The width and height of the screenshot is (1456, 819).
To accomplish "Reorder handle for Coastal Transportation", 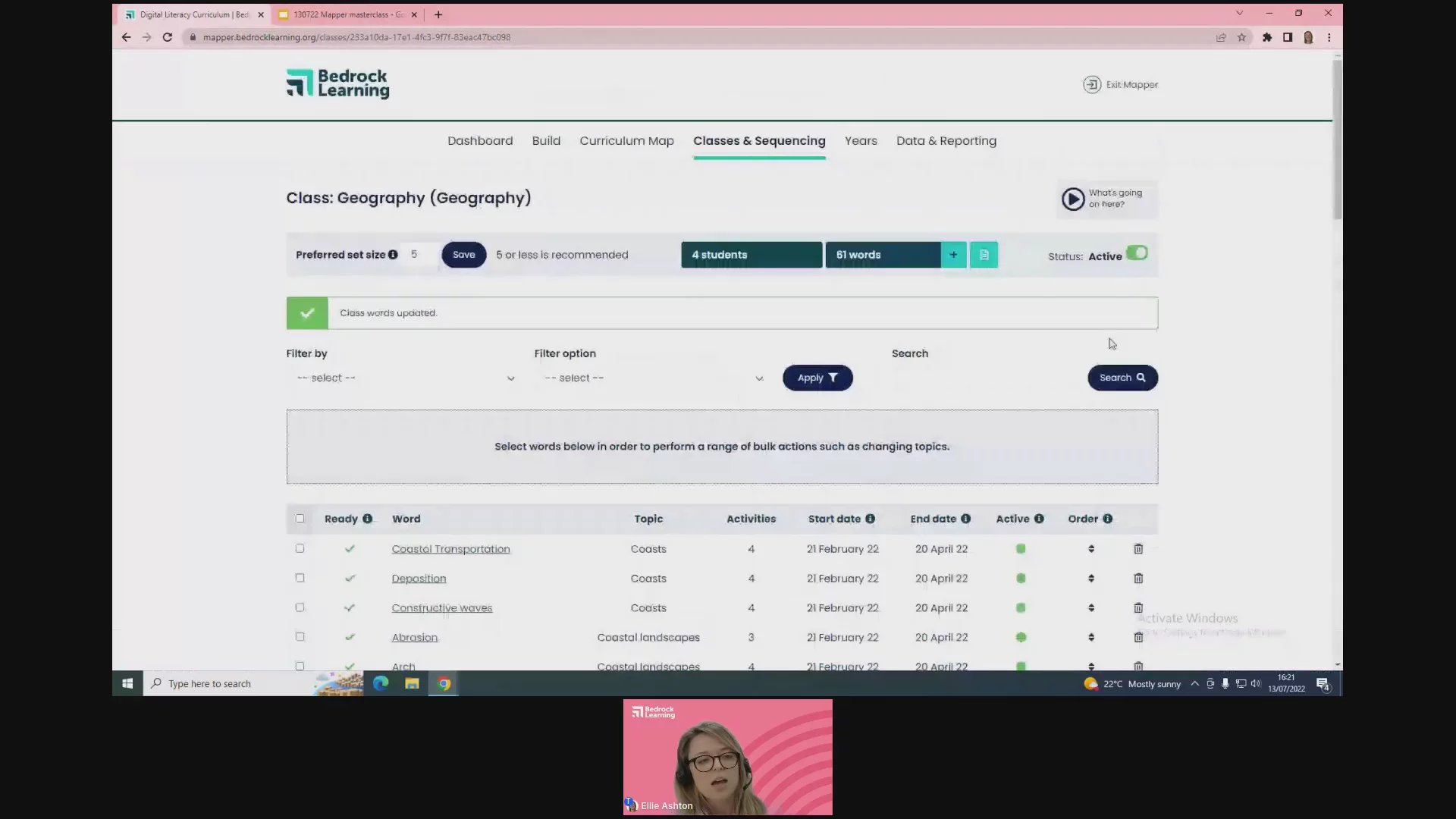I will 1091,548.
